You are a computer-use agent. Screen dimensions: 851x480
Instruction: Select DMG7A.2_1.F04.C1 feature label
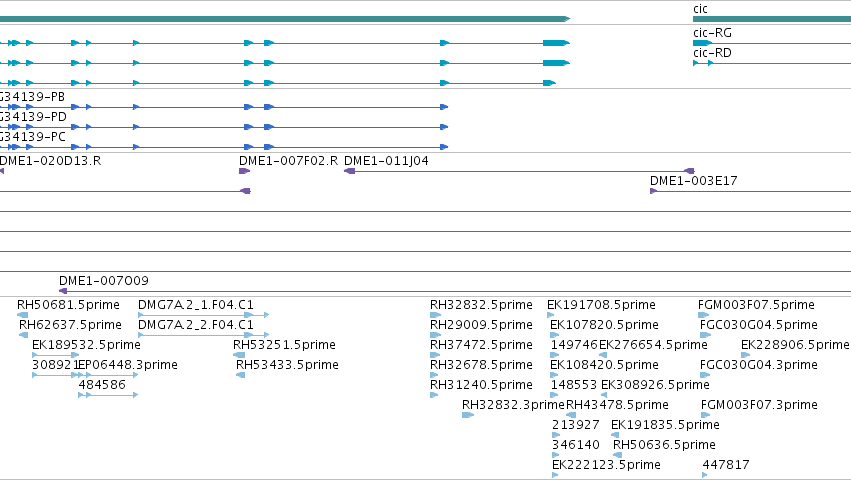tap(196, 305)
